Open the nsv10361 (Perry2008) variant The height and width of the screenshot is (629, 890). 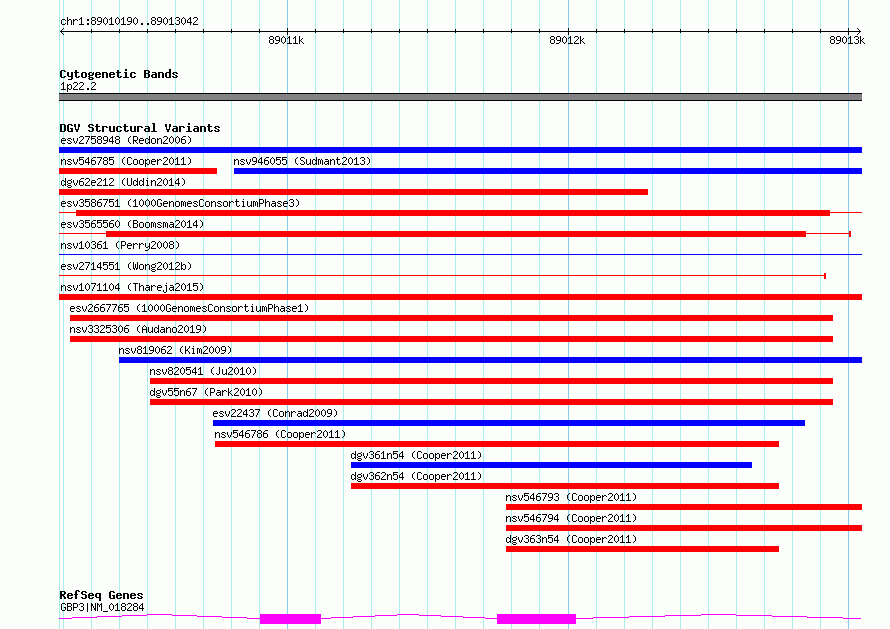(x=120, y=245)
